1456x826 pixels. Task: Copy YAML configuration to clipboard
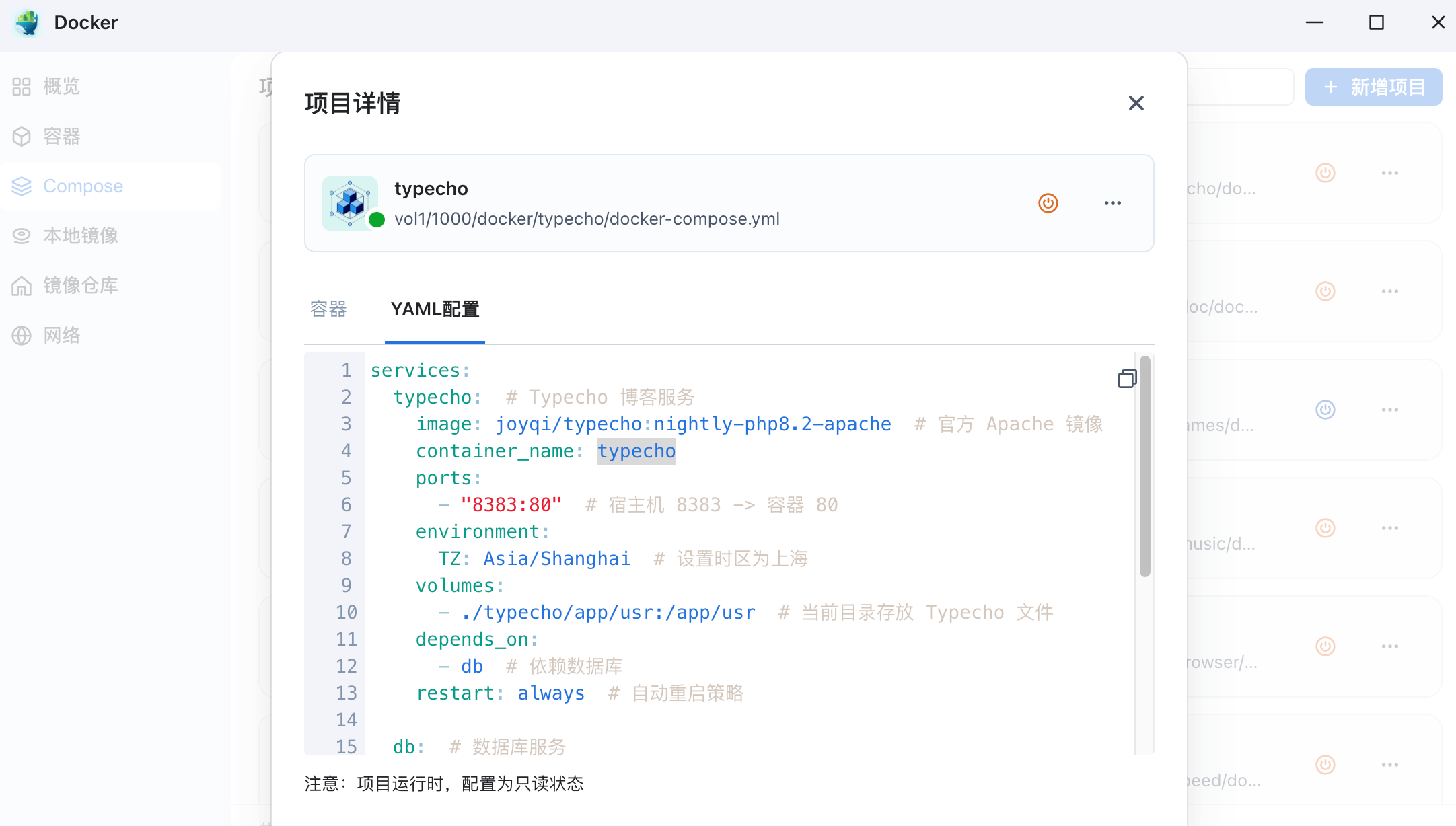(1127, 379)
